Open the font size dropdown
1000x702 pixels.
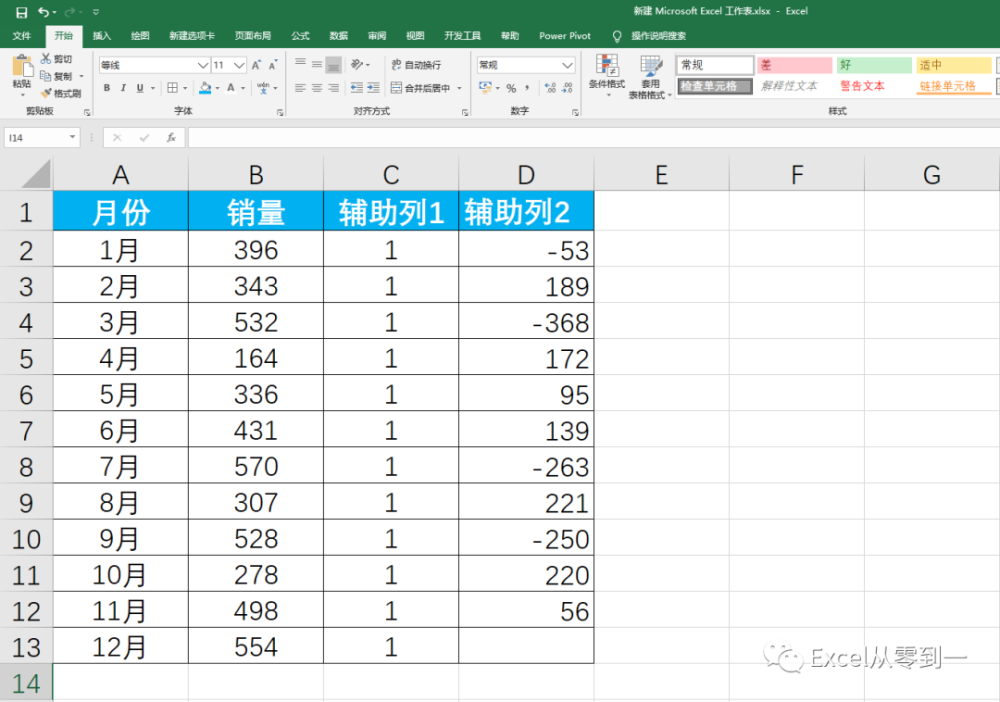point(239,65)
